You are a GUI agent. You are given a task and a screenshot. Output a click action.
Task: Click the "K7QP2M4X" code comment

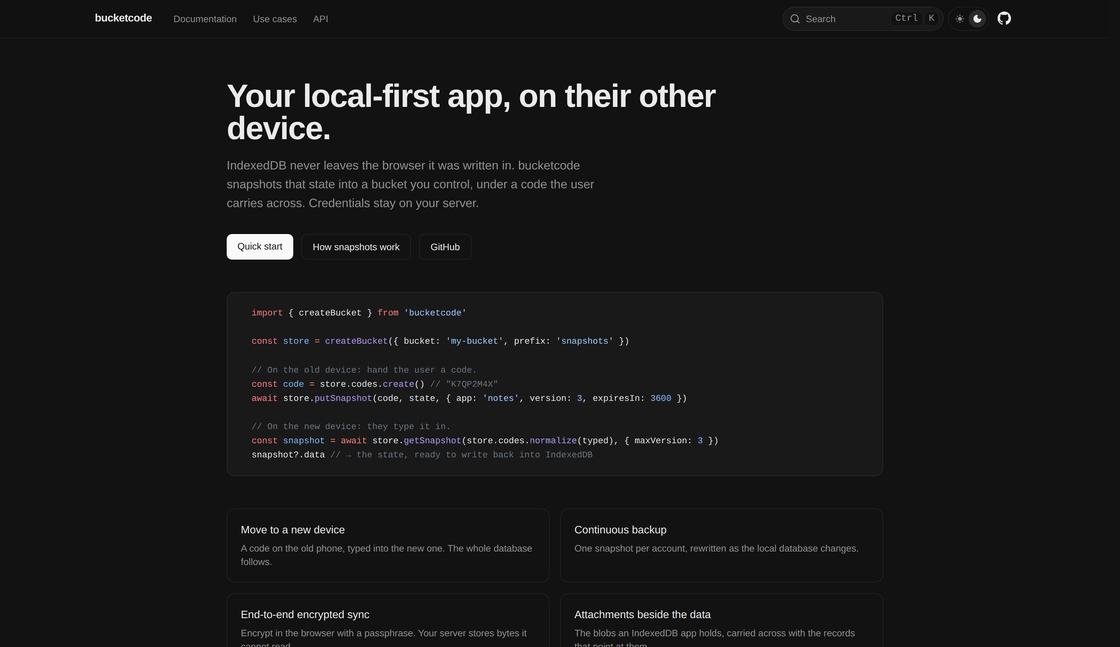464,384
